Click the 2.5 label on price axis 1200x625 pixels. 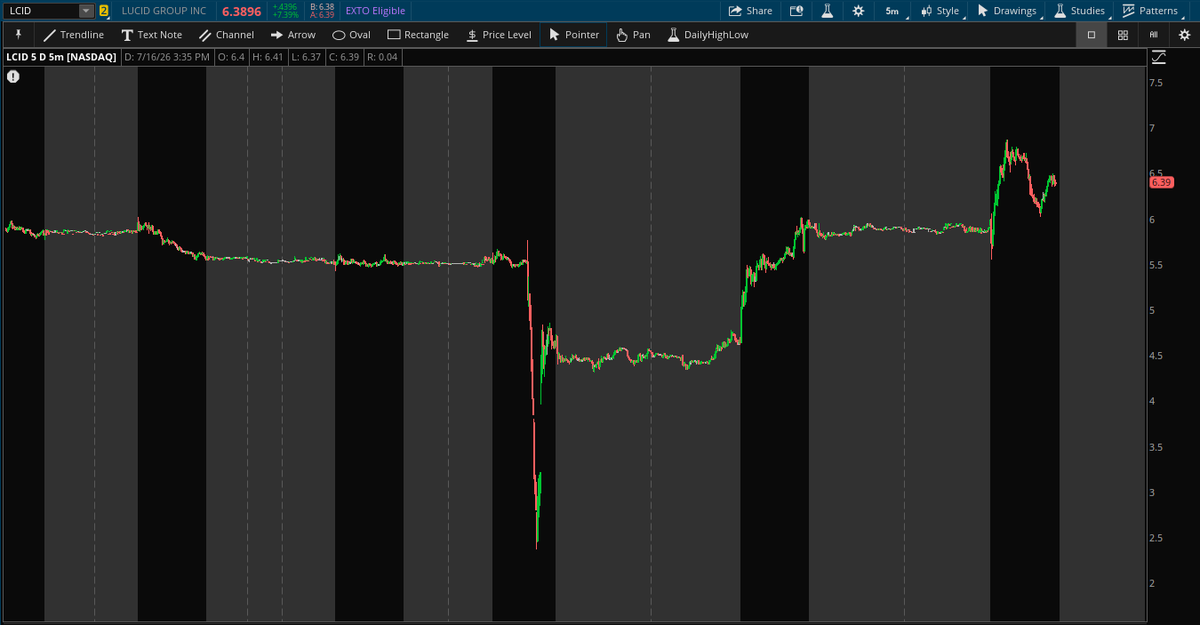coord(1156,538)
